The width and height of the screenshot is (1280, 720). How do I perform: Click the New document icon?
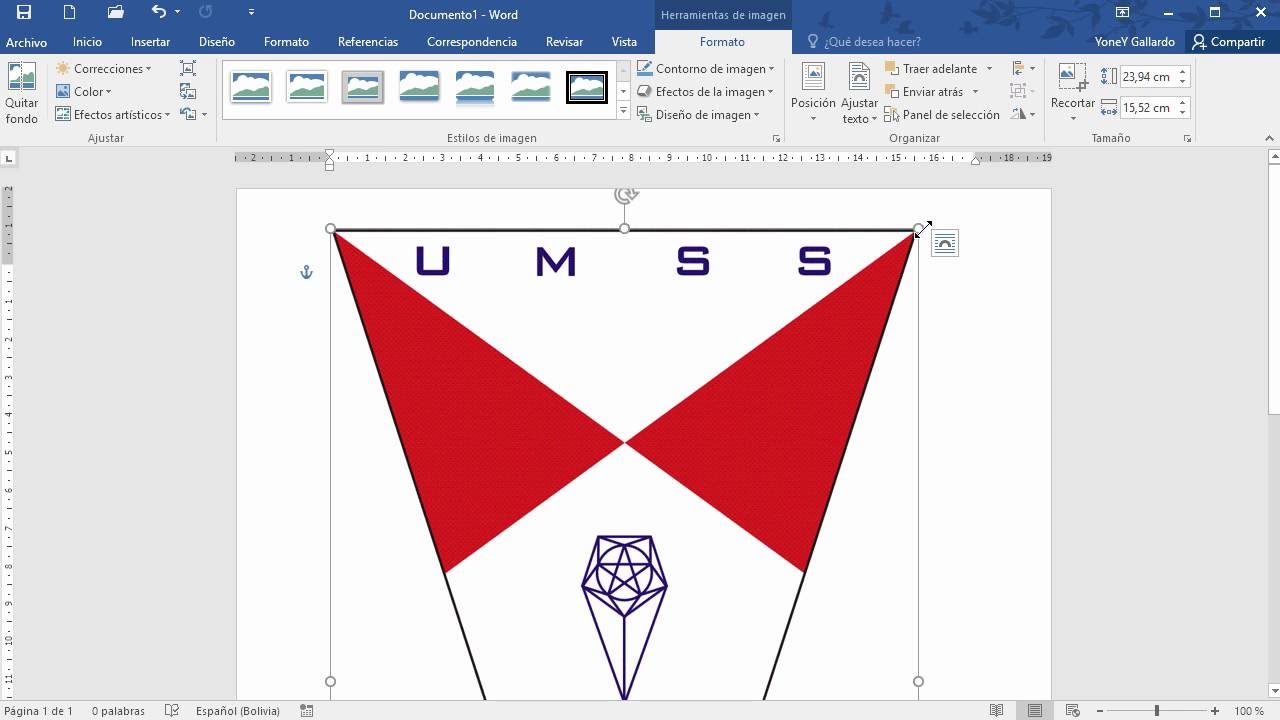(69, 12)
